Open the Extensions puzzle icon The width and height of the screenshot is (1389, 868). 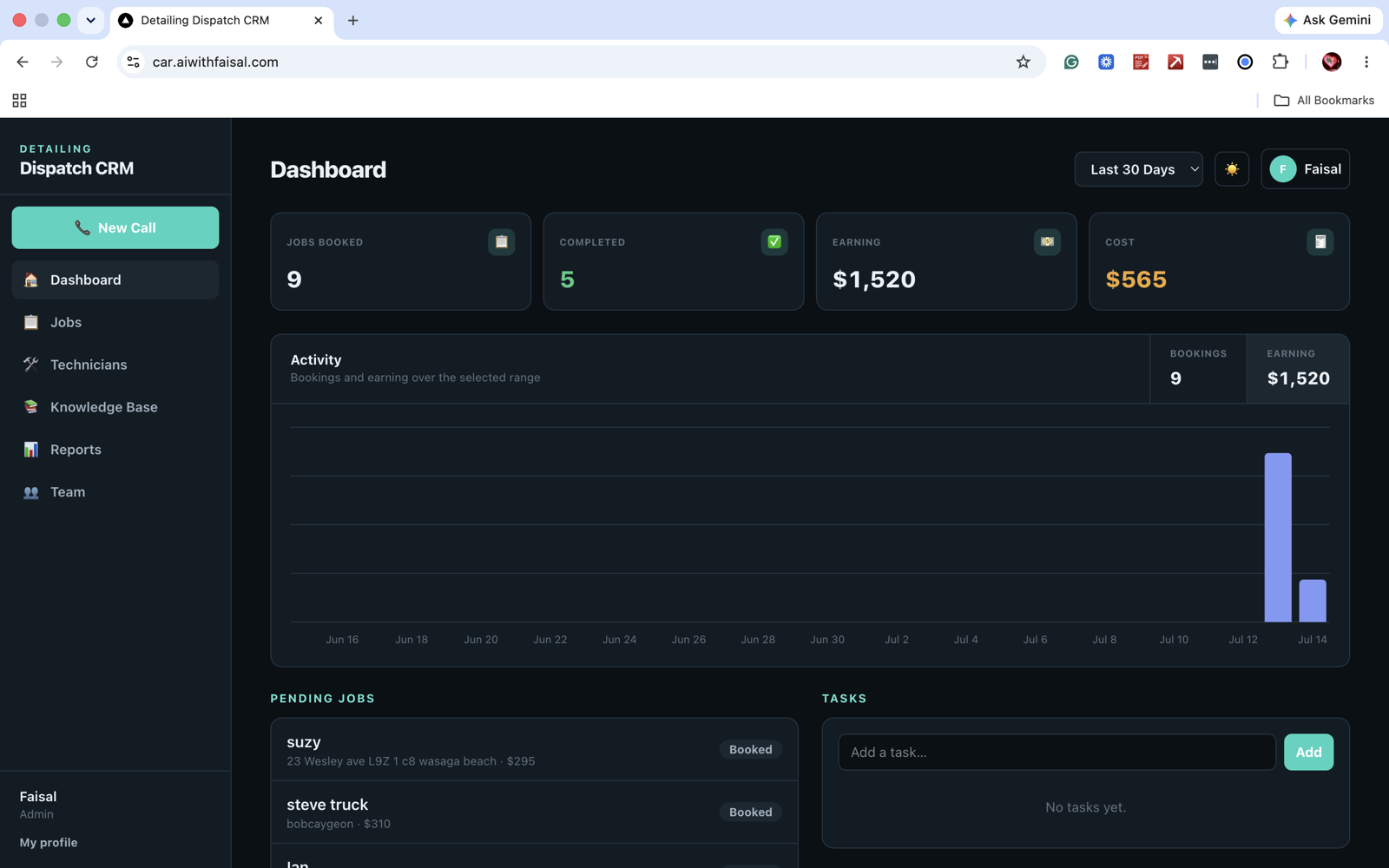[x=1280, y=62]
